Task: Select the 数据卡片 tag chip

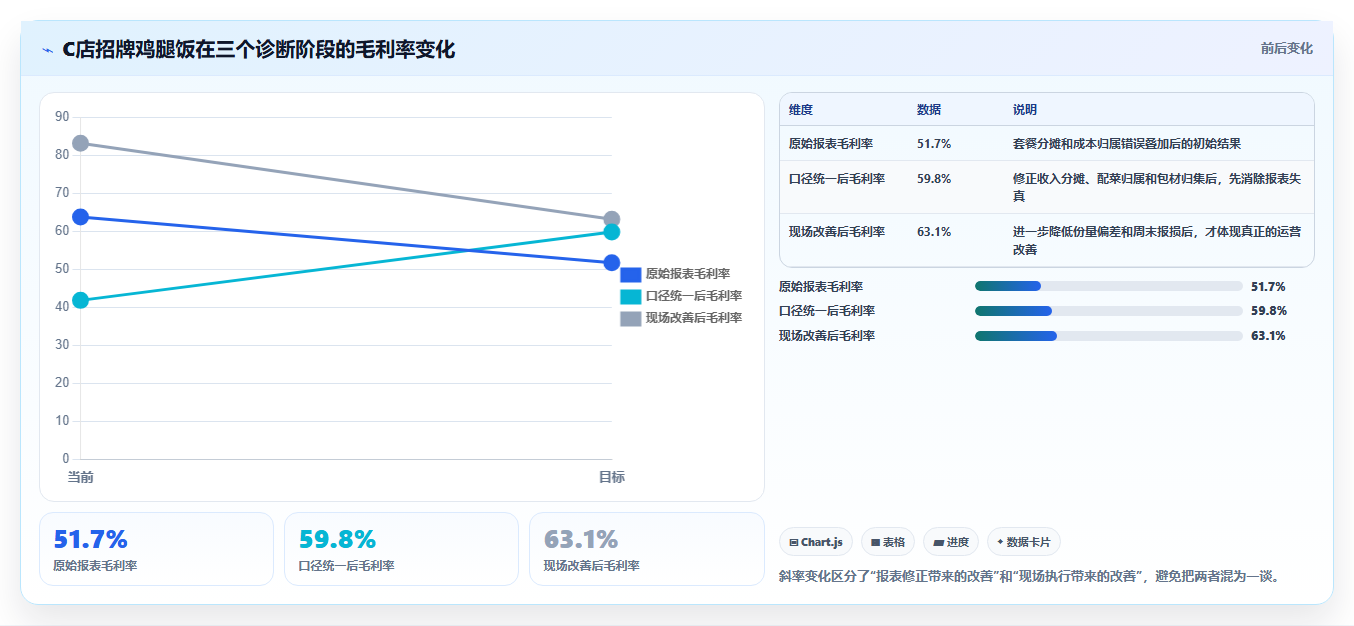Action: 1024,542
